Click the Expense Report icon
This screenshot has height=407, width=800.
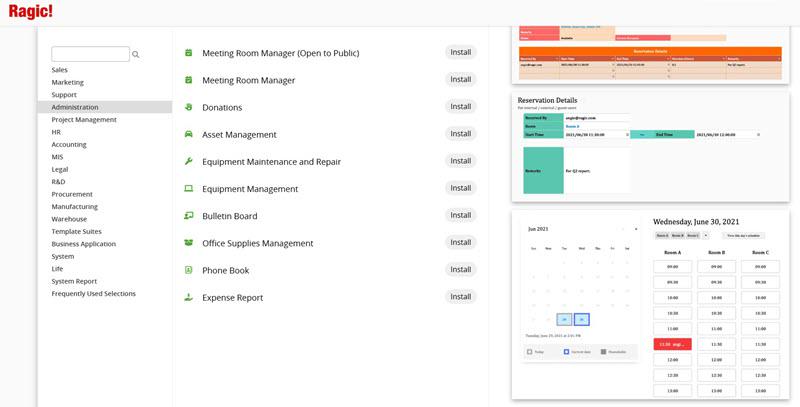point(188,297)
